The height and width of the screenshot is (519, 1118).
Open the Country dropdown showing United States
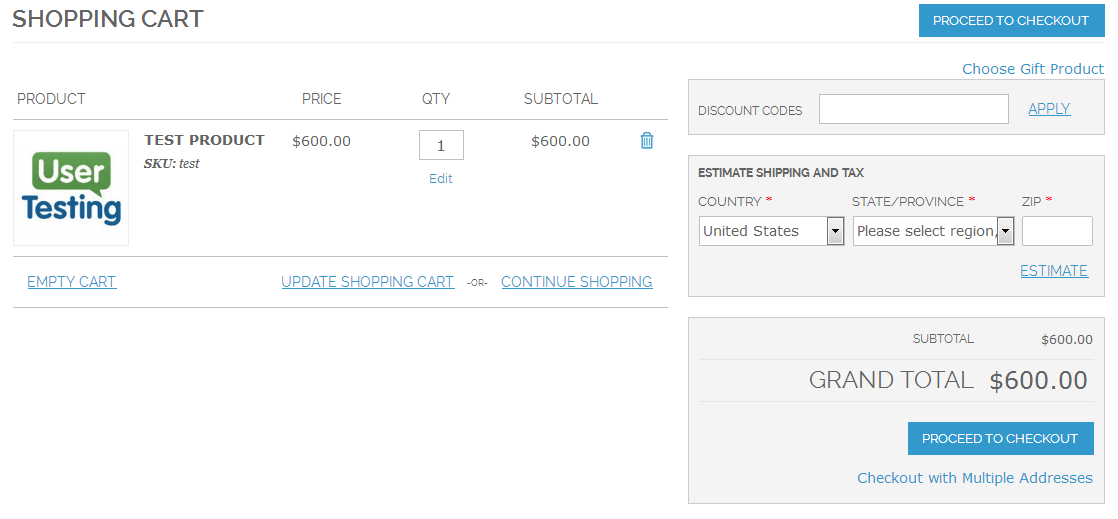click(x=763, y=231)
